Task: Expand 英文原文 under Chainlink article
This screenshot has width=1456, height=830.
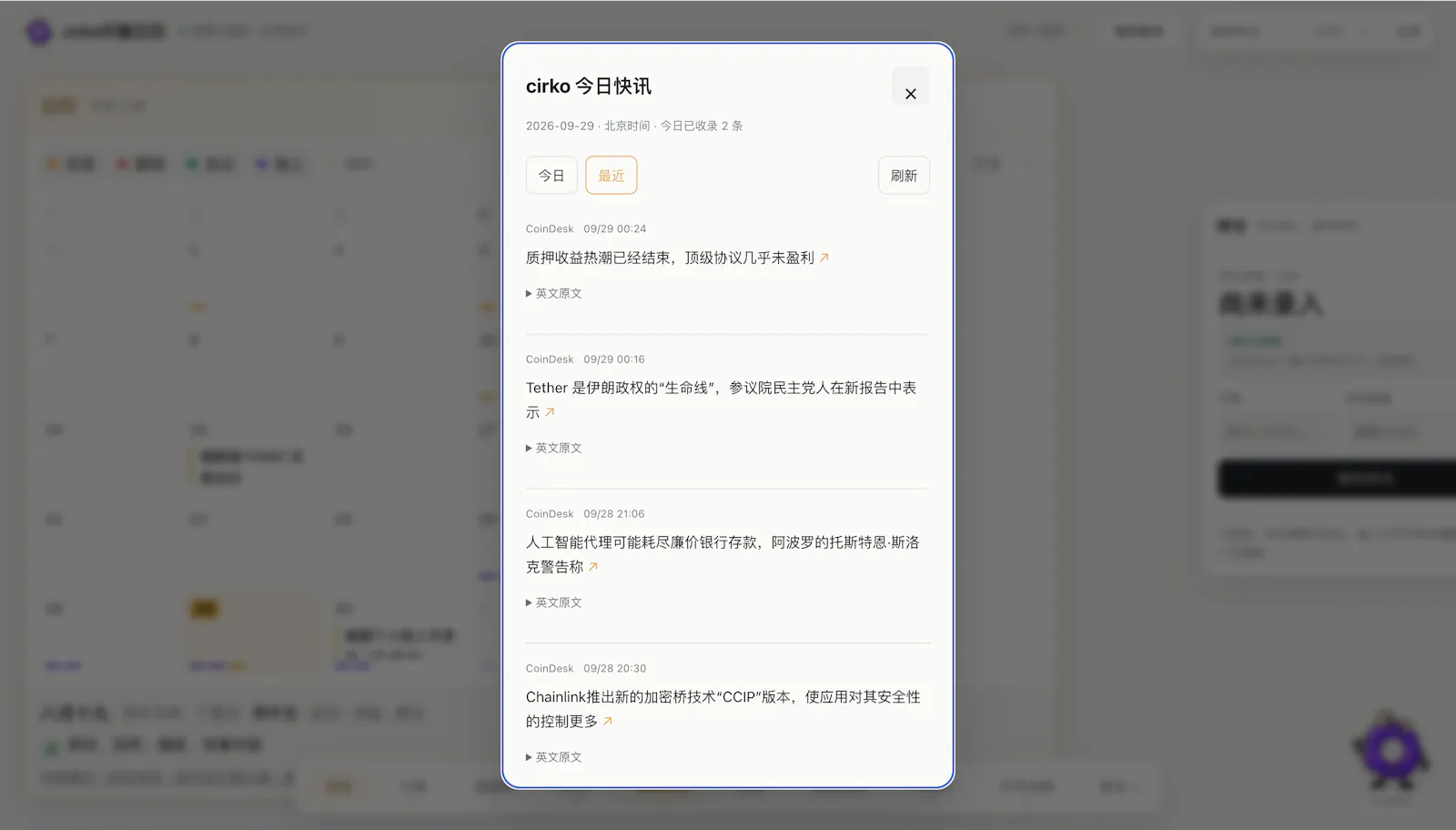Action: tap(553, 758)
